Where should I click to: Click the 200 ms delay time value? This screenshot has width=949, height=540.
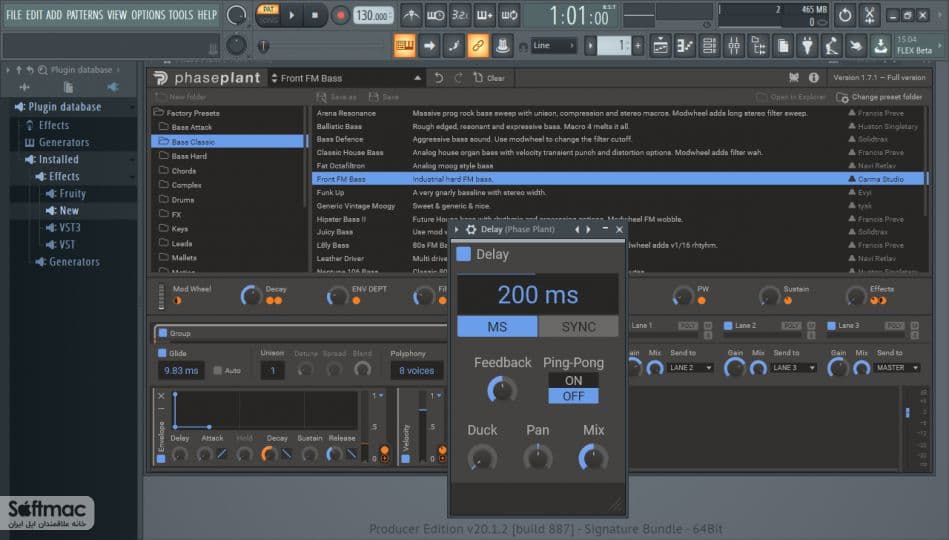pyautogui.click(x=537, y=295)
